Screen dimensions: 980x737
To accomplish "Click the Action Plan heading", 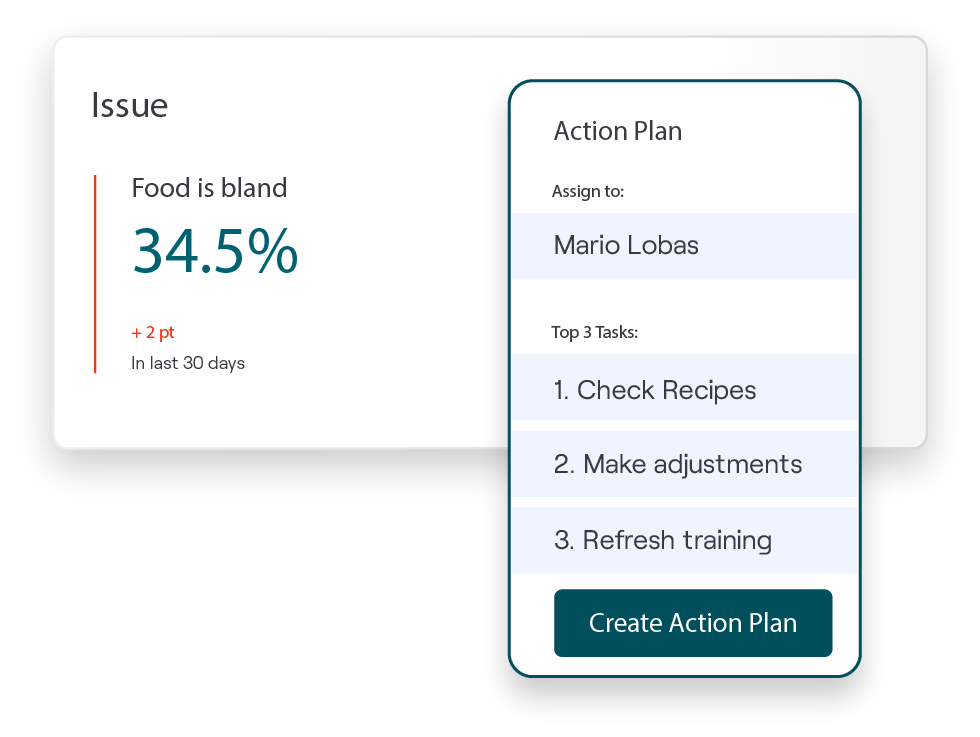I will (617, 131).
